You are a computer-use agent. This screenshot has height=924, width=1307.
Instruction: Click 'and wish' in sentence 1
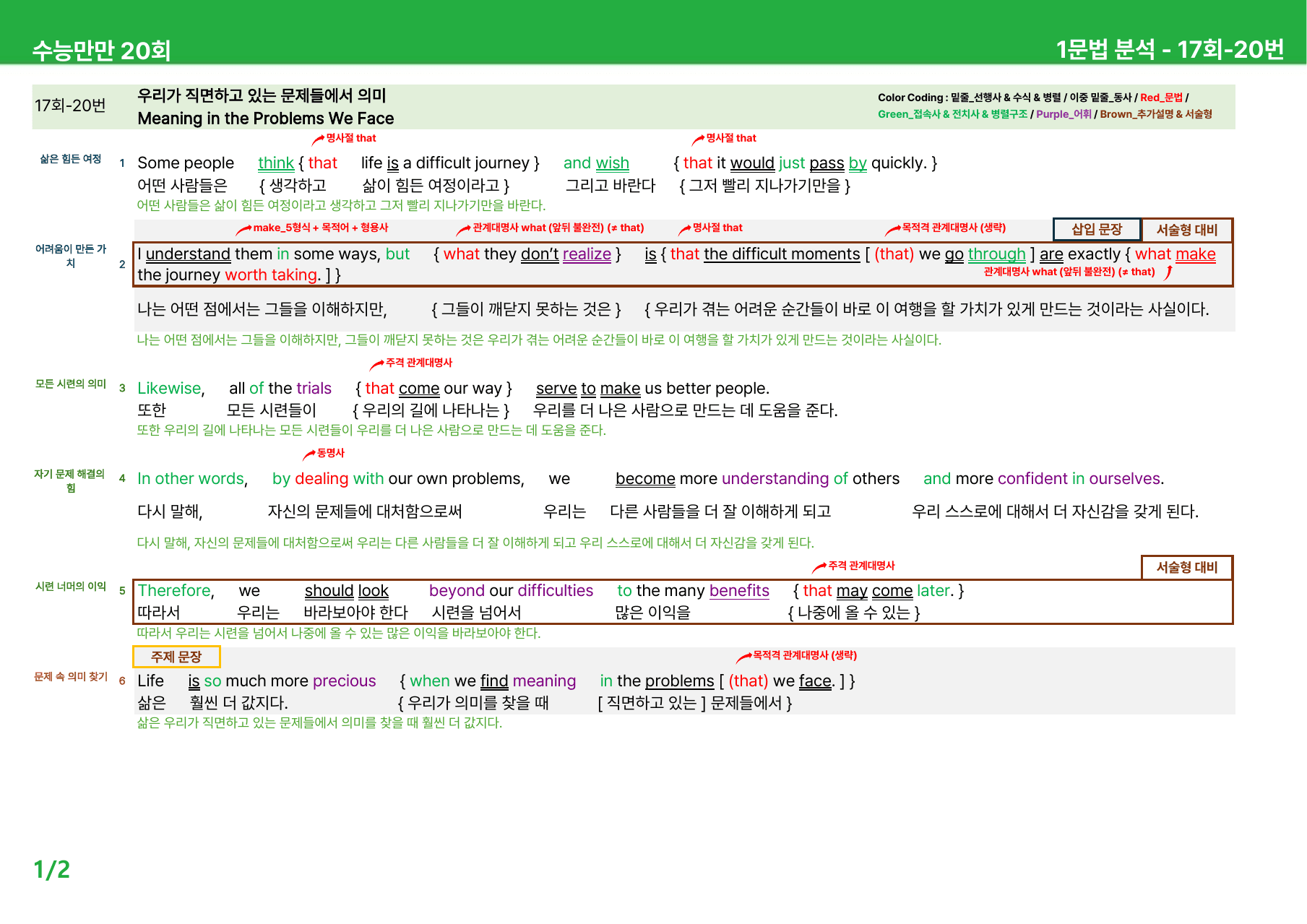(x=596, y=163)
